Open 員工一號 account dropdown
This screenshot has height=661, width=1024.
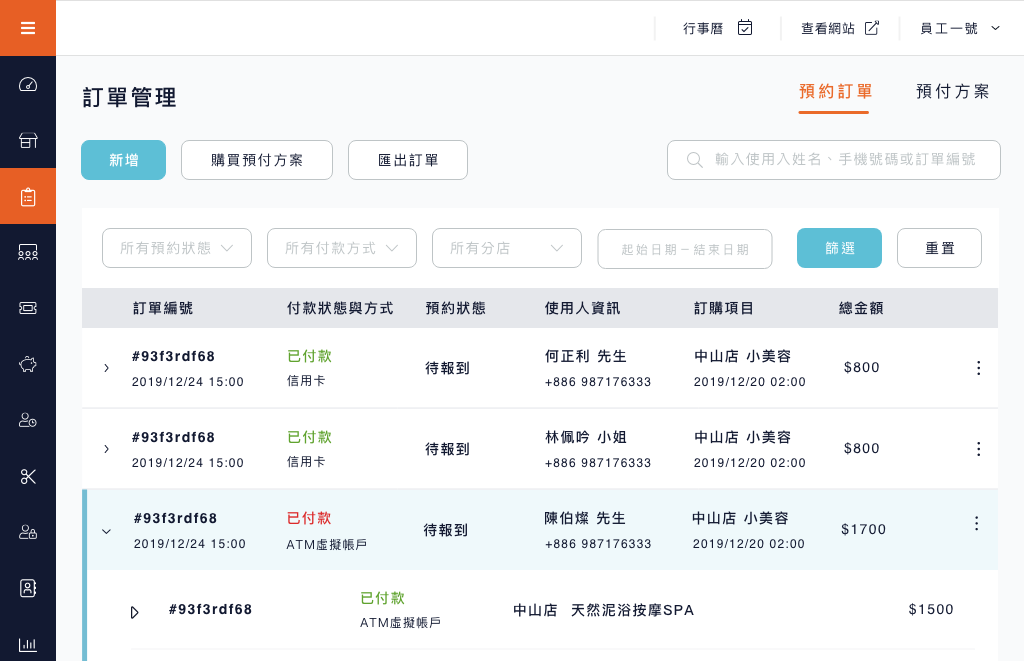tap(960, 28)
